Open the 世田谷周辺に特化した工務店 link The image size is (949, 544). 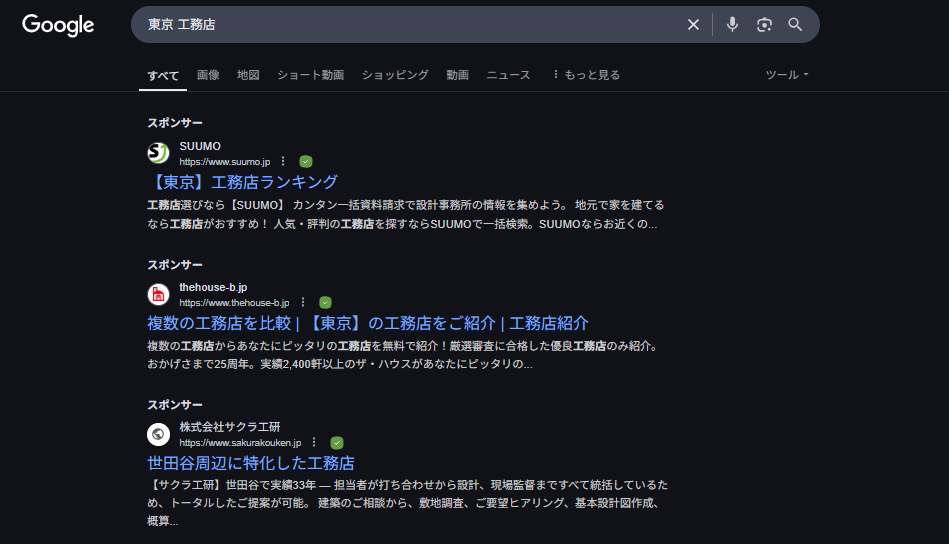(251, 464)
